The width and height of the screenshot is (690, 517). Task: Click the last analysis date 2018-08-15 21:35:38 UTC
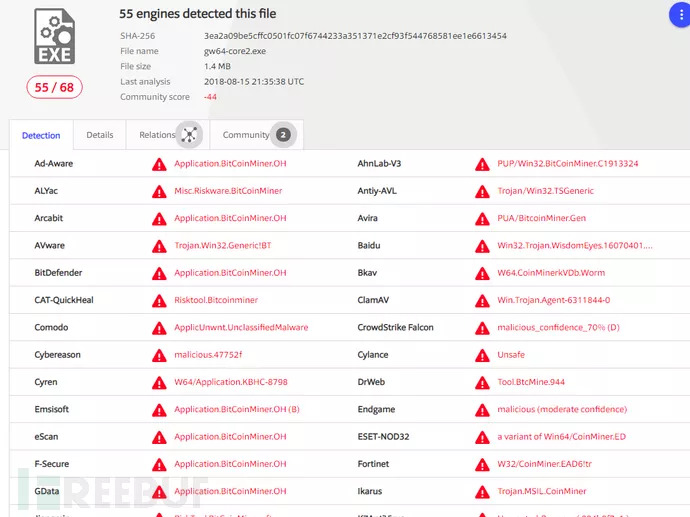(x=254, y=81)
